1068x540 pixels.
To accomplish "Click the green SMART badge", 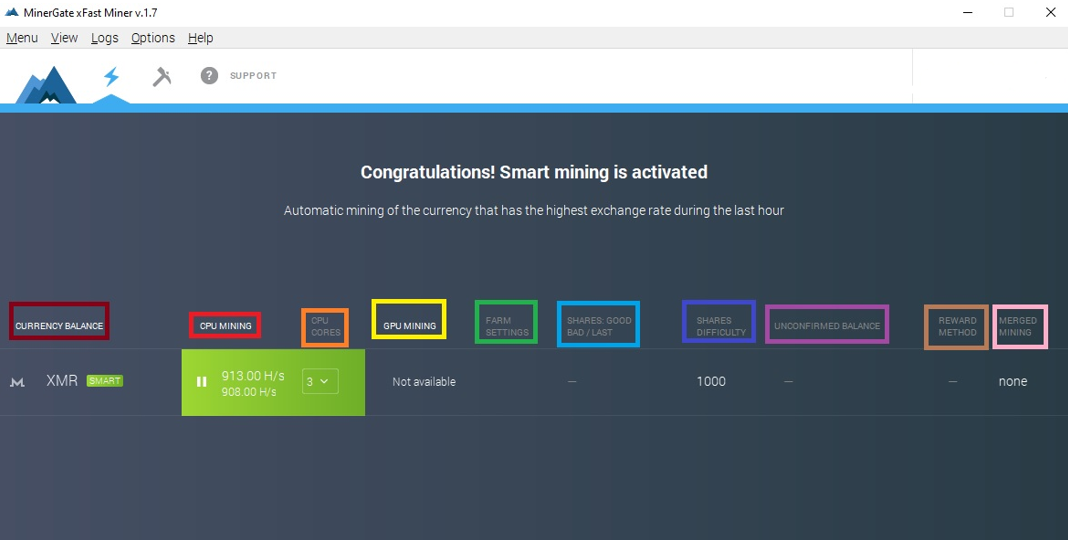I will tap(105, 381).
